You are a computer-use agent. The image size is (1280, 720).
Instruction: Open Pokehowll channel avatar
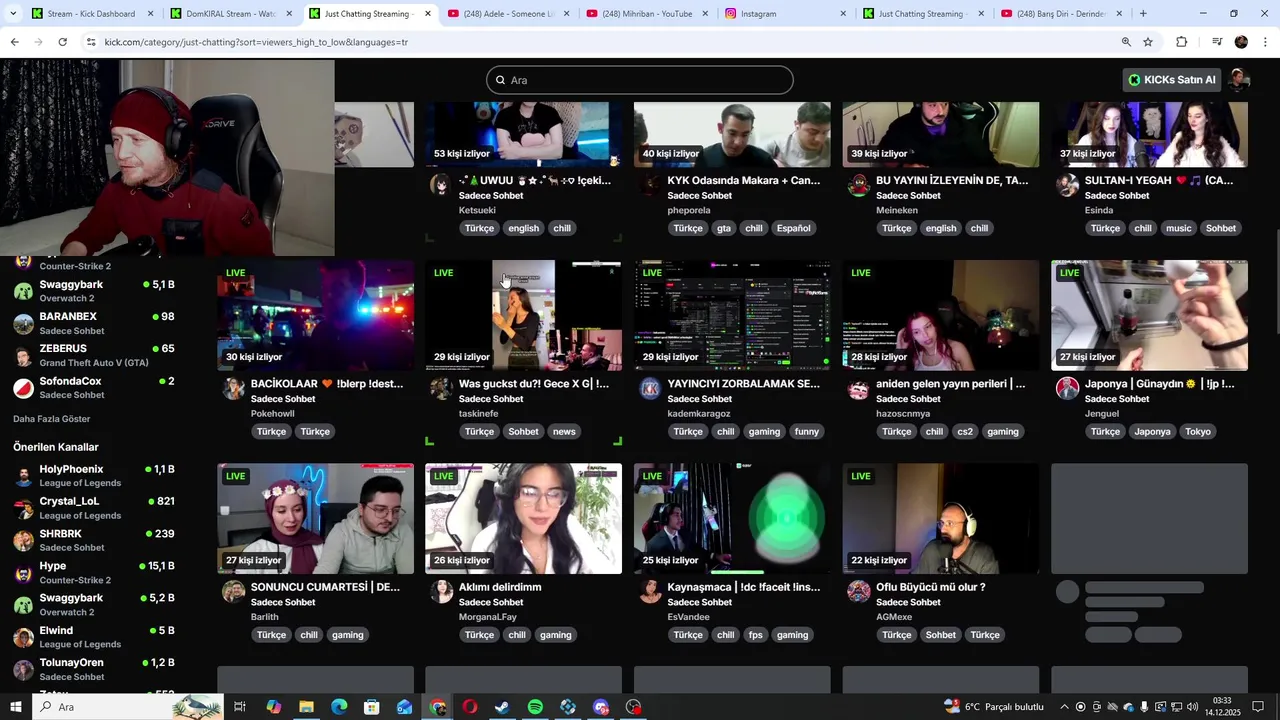click(x=233, y=388)
